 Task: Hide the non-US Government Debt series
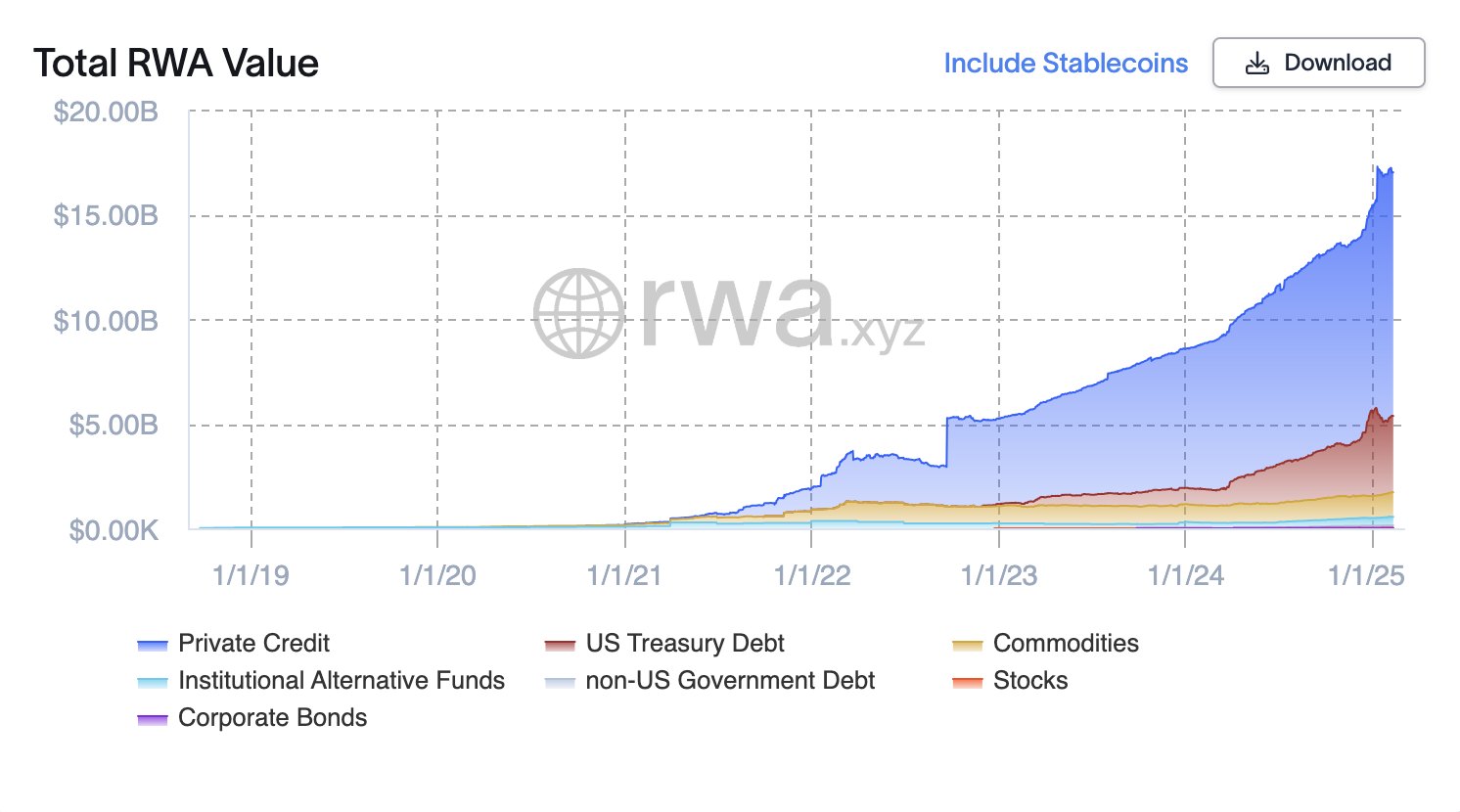729,680
